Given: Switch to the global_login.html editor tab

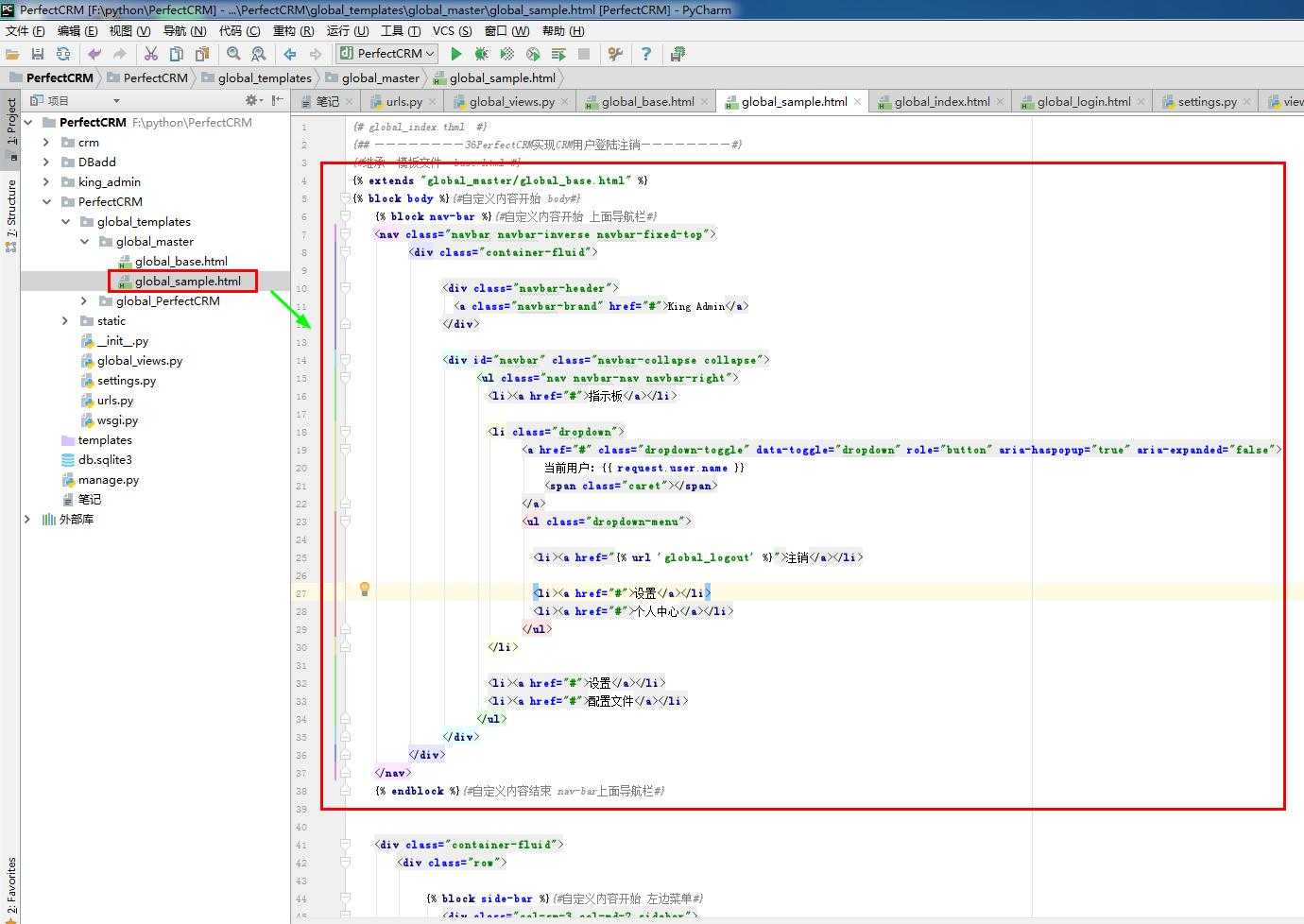Looking at the screenshot, I should click(x=1083, y=101).
